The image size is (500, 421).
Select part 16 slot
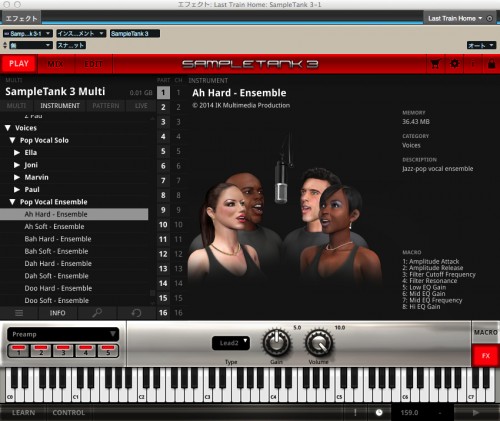coord(163,313)
